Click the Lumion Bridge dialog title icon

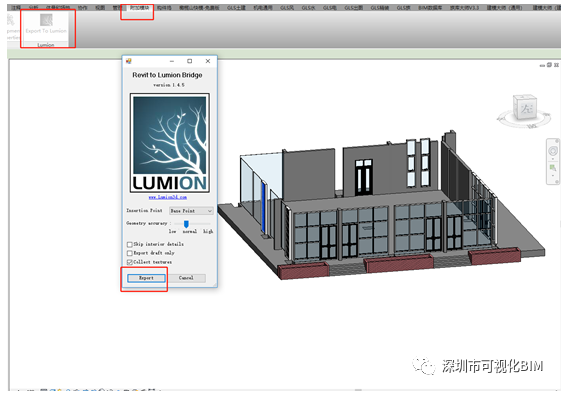coord(128,61)
